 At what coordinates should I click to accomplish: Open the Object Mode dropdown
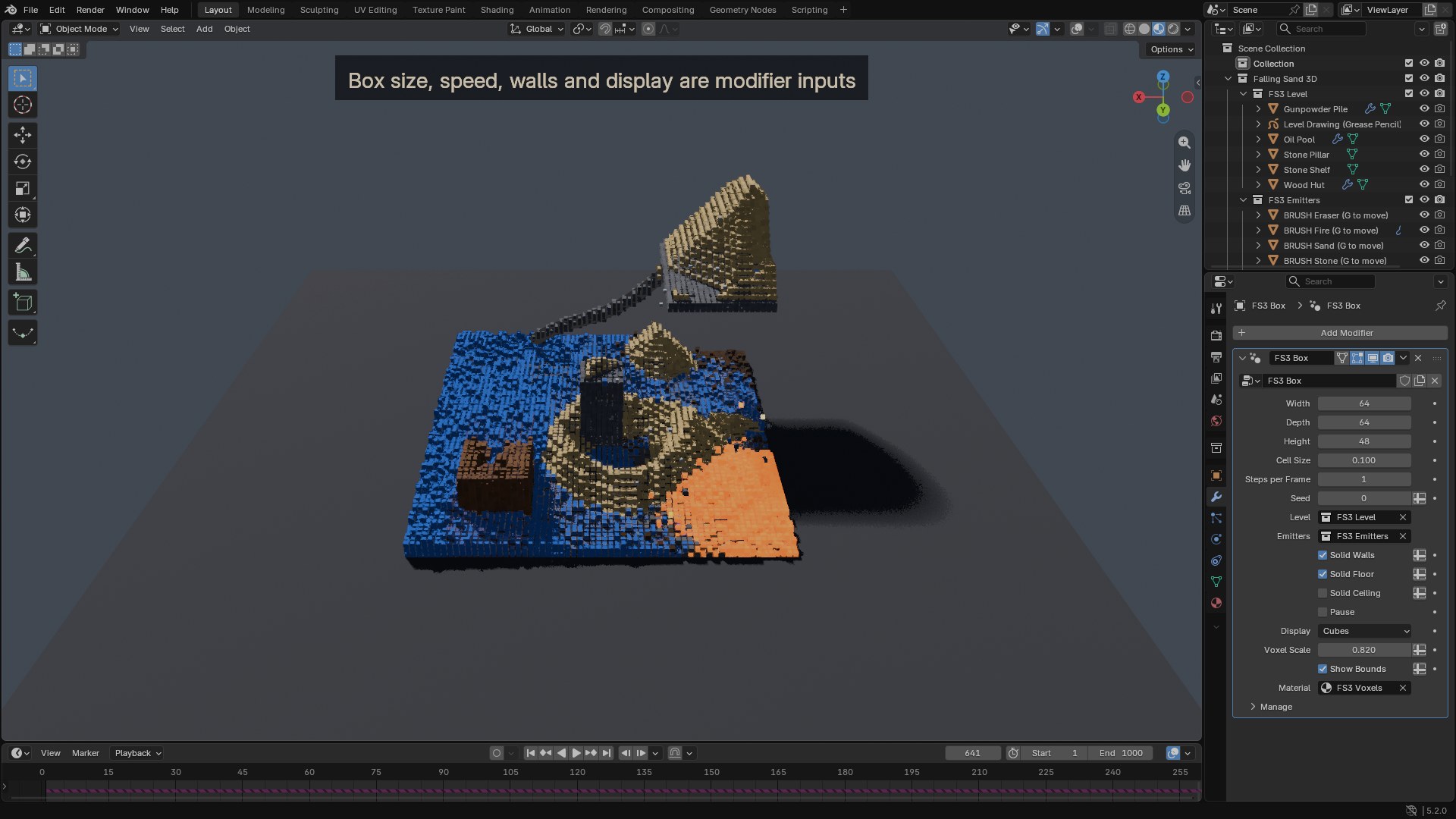79,29
